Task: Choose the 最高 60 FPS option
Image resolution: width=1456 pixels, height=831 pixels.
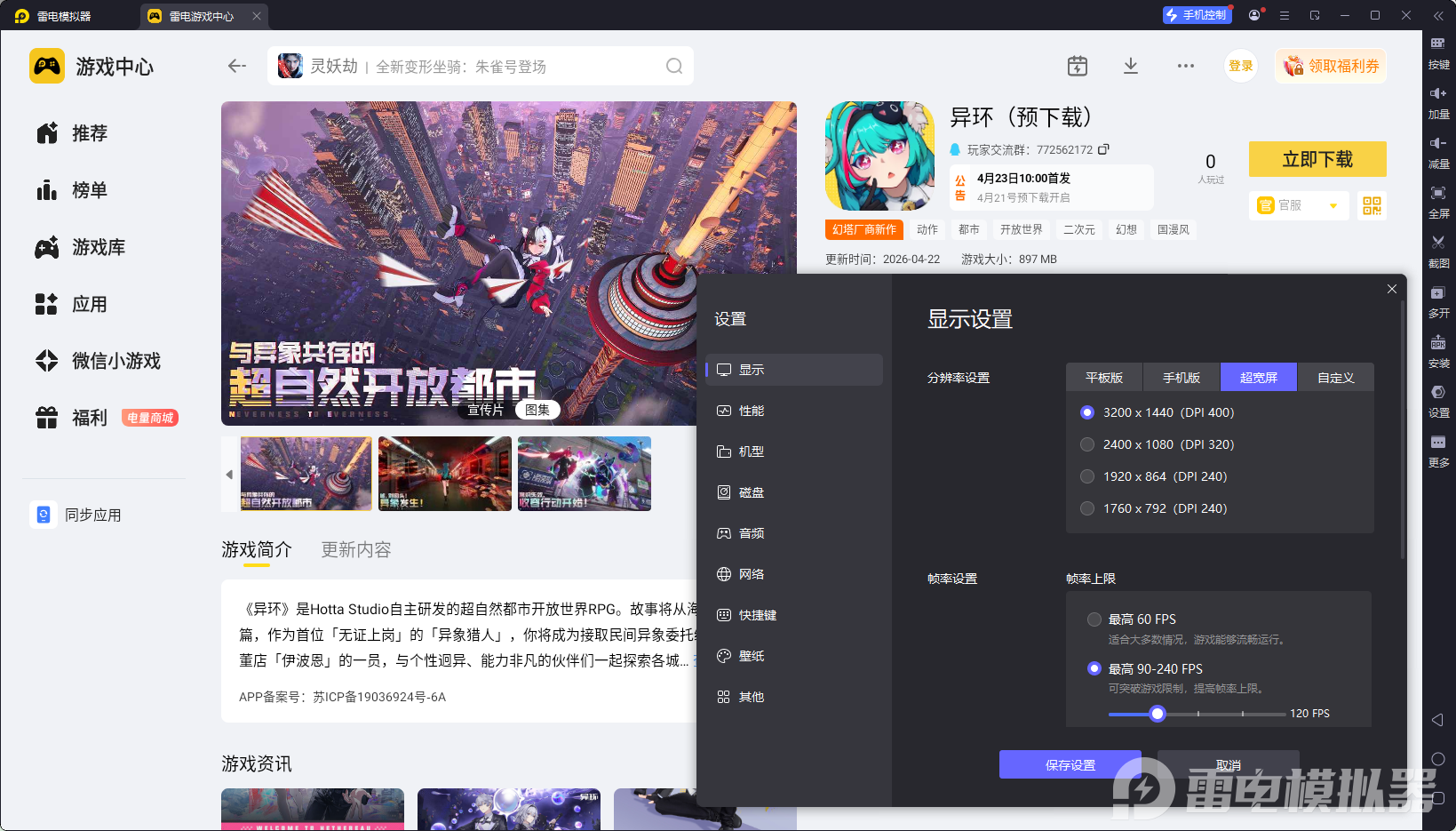Action: pos(1094,619)
